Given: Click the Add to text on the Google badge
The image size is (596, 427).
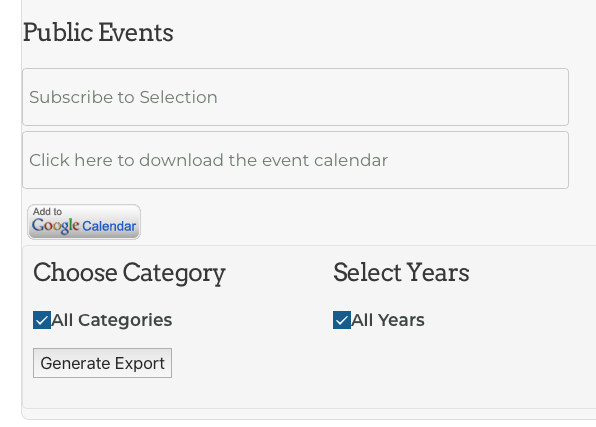Looking at the screenshot, I should click(x=47, y=211).
